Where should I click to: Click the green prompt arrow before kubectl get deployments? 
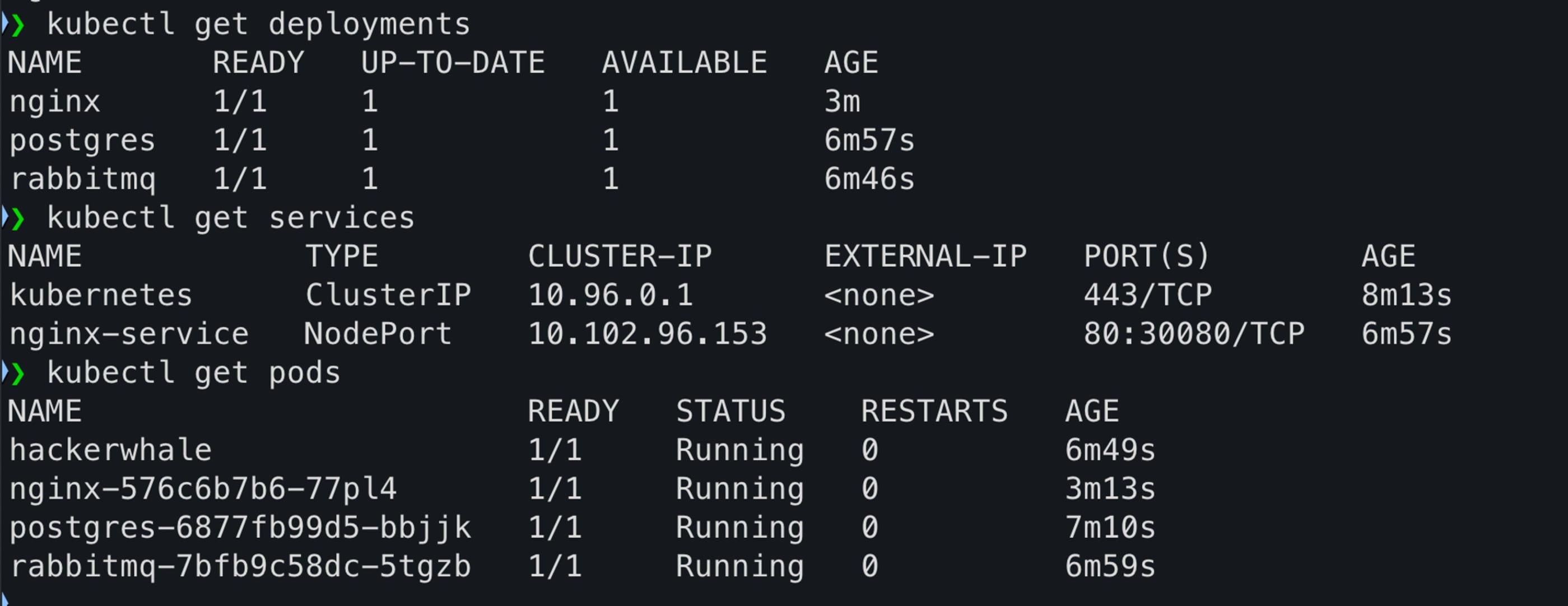(x=17, y=25)
